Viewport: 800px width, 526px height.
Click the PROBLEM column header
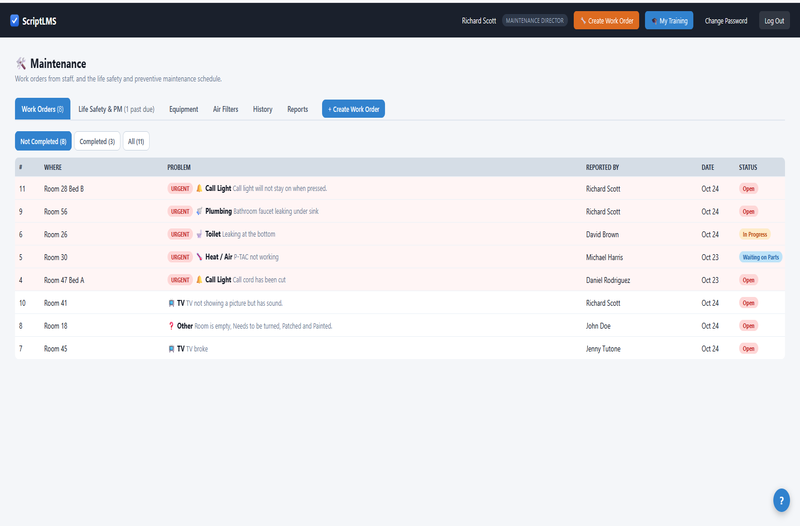click(179, 167)
